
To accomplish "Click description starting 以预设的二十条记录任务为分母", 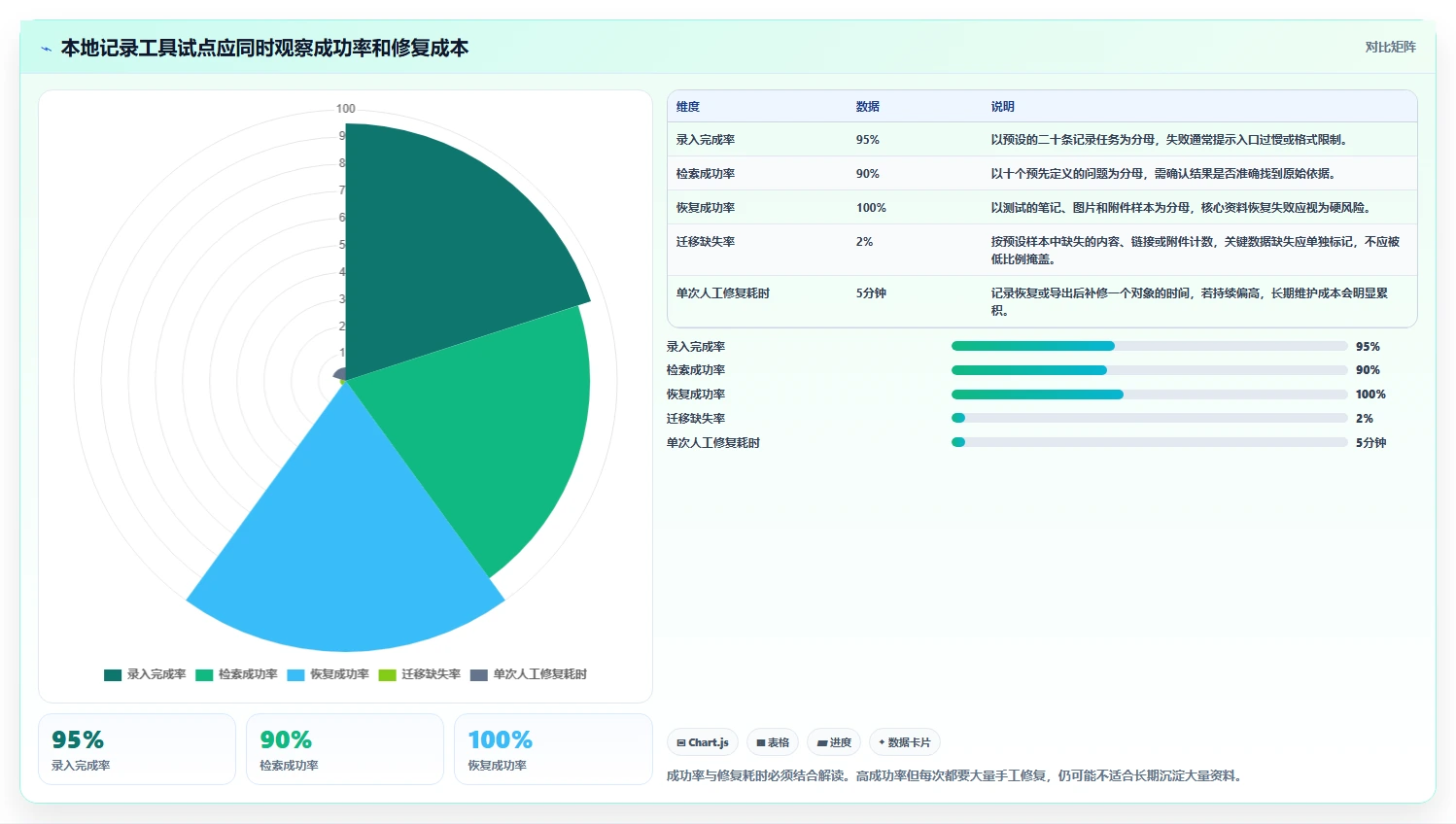I will point(1170,140).
